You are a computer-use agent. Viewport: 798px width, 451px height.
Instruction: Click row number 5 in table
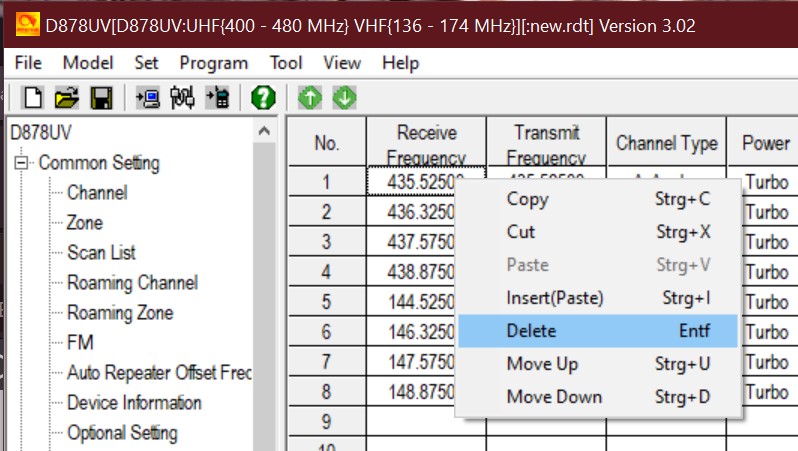pyautogui.click(x=327, y=302)
